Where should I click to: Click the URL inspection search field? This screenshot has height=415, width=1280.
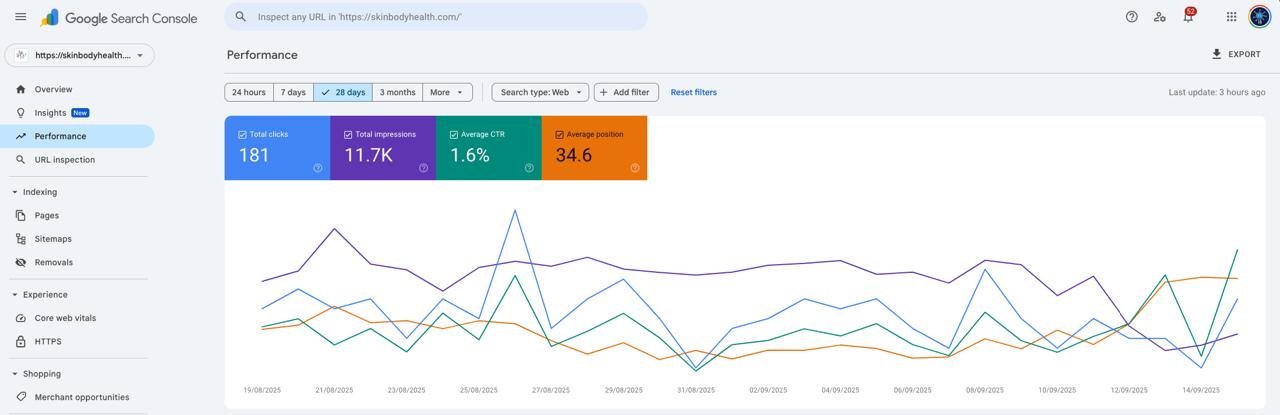pos(440,17)
